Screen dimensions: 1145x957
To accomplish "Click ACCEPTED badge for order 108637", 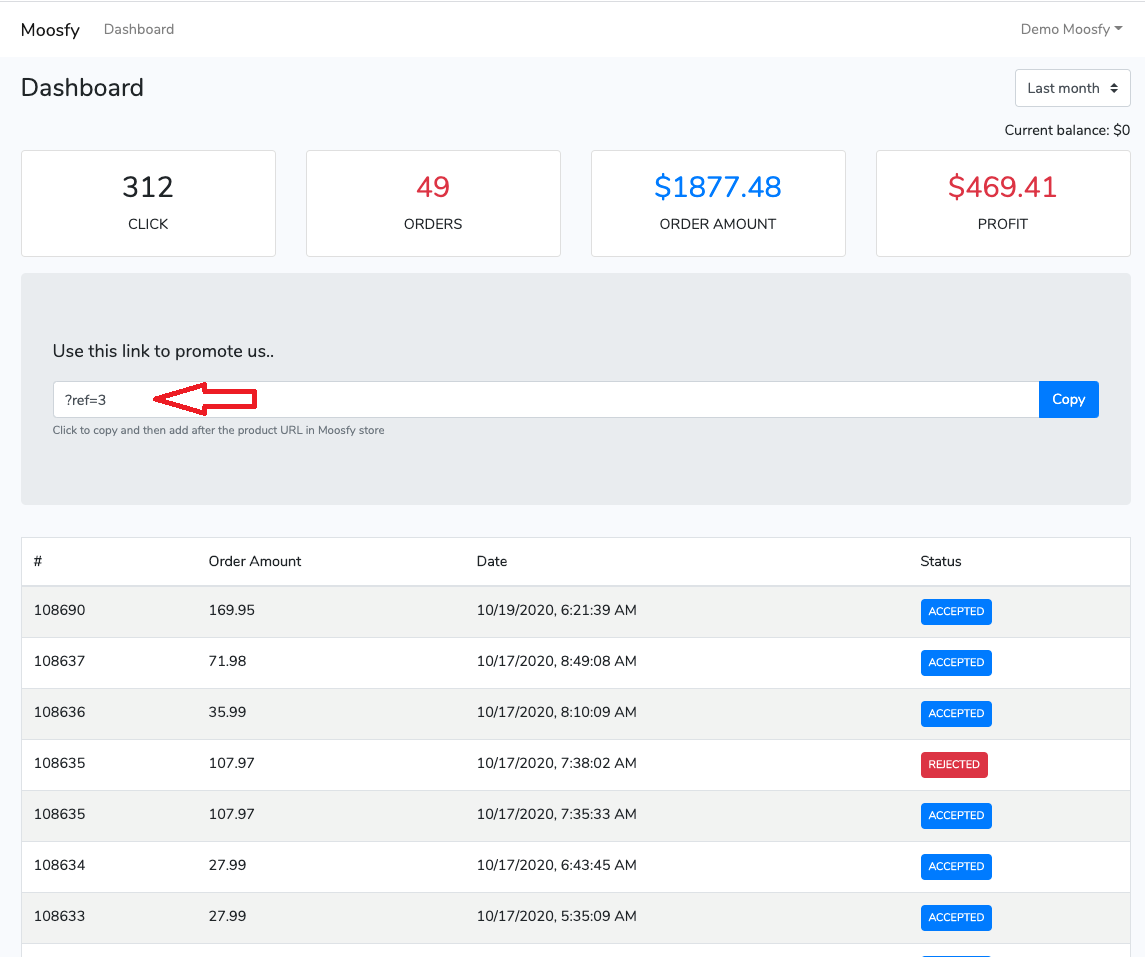I will (x=956, y=663).
